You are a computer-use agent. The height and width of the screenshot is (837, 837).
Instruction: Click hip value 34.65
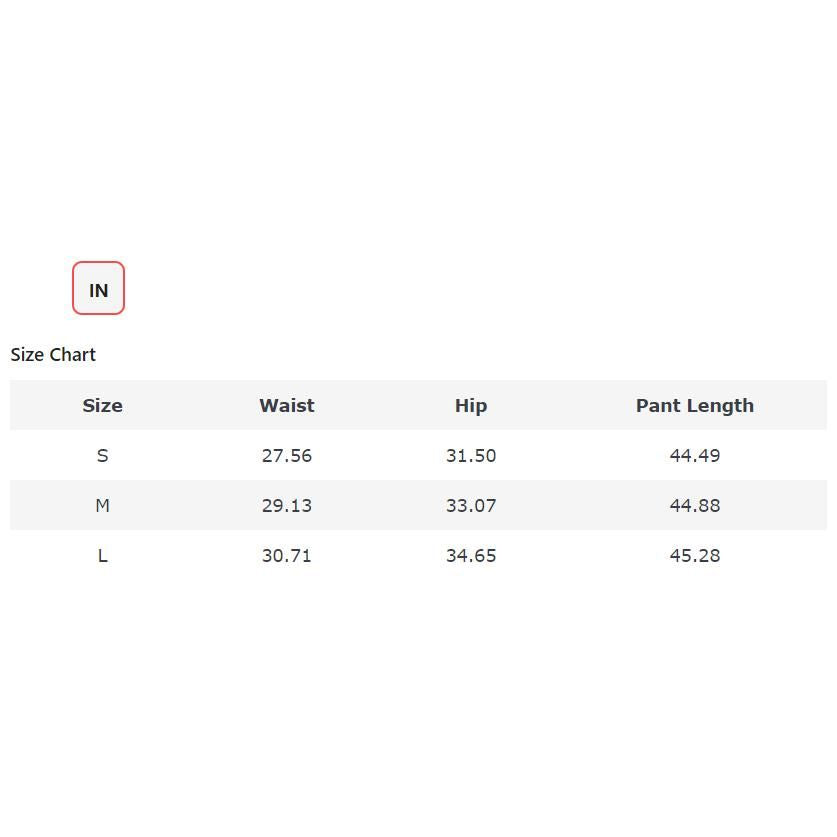[x=470, y=556]
